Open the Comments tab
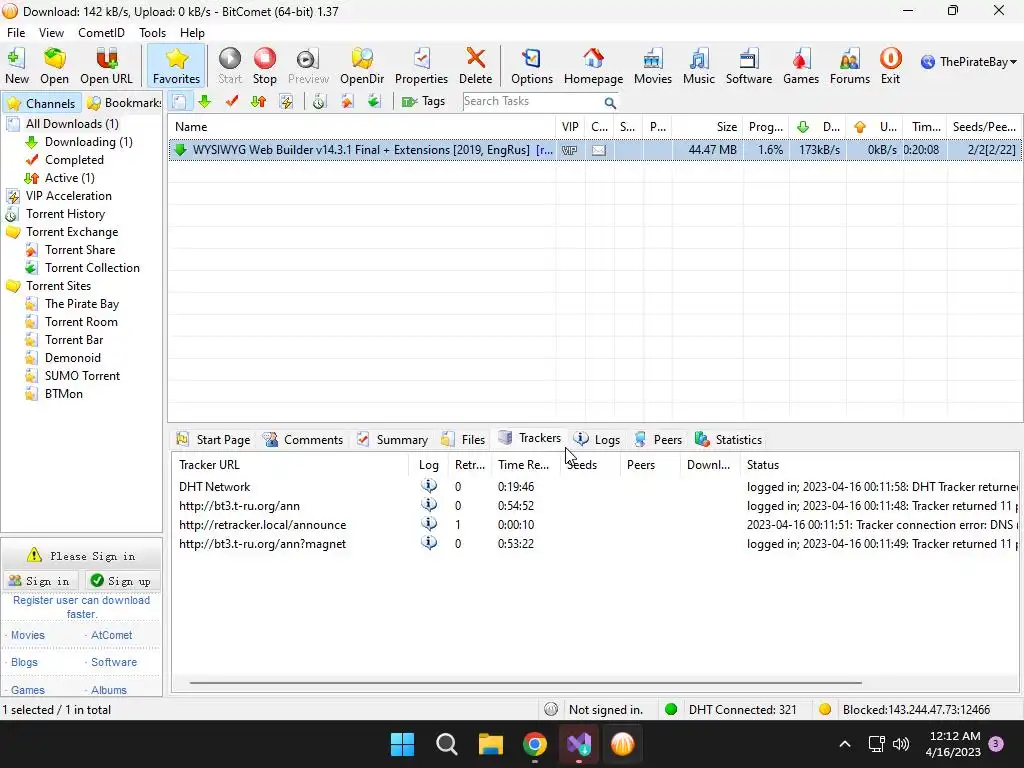The image size is (1024, 768). coord(304,440)
